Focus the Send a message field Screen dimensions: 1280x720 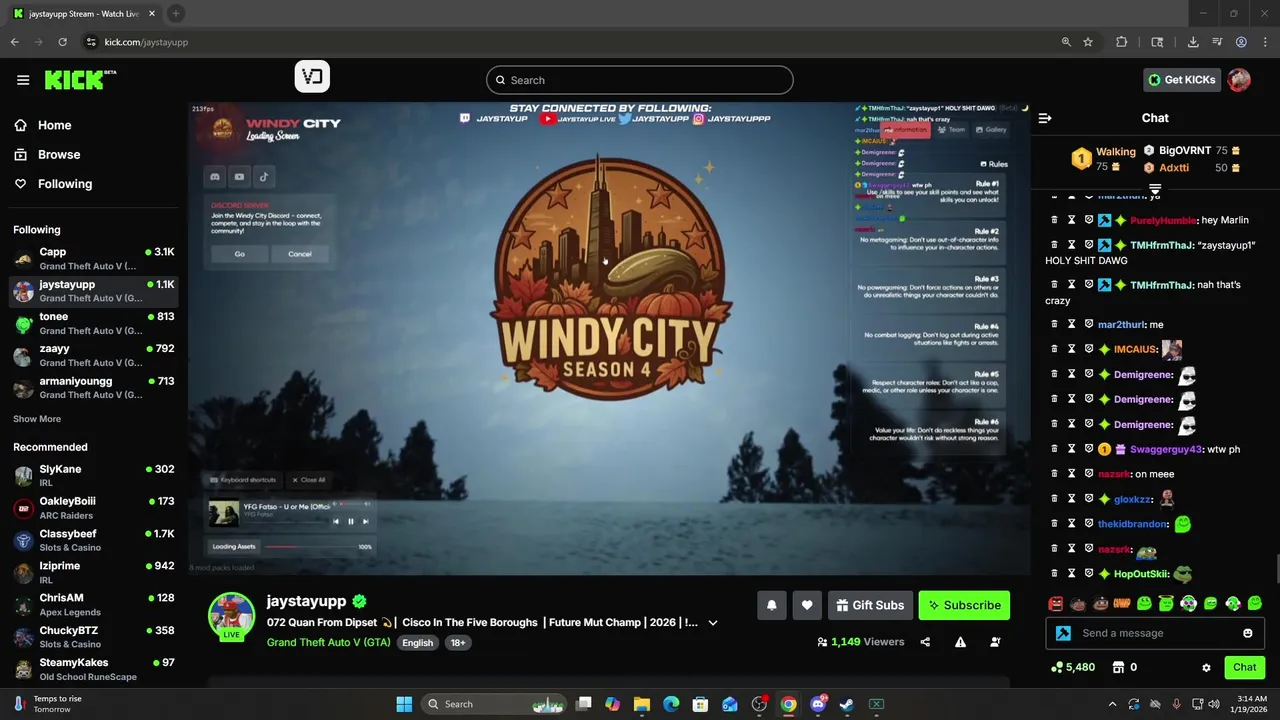coord(1153,633)
